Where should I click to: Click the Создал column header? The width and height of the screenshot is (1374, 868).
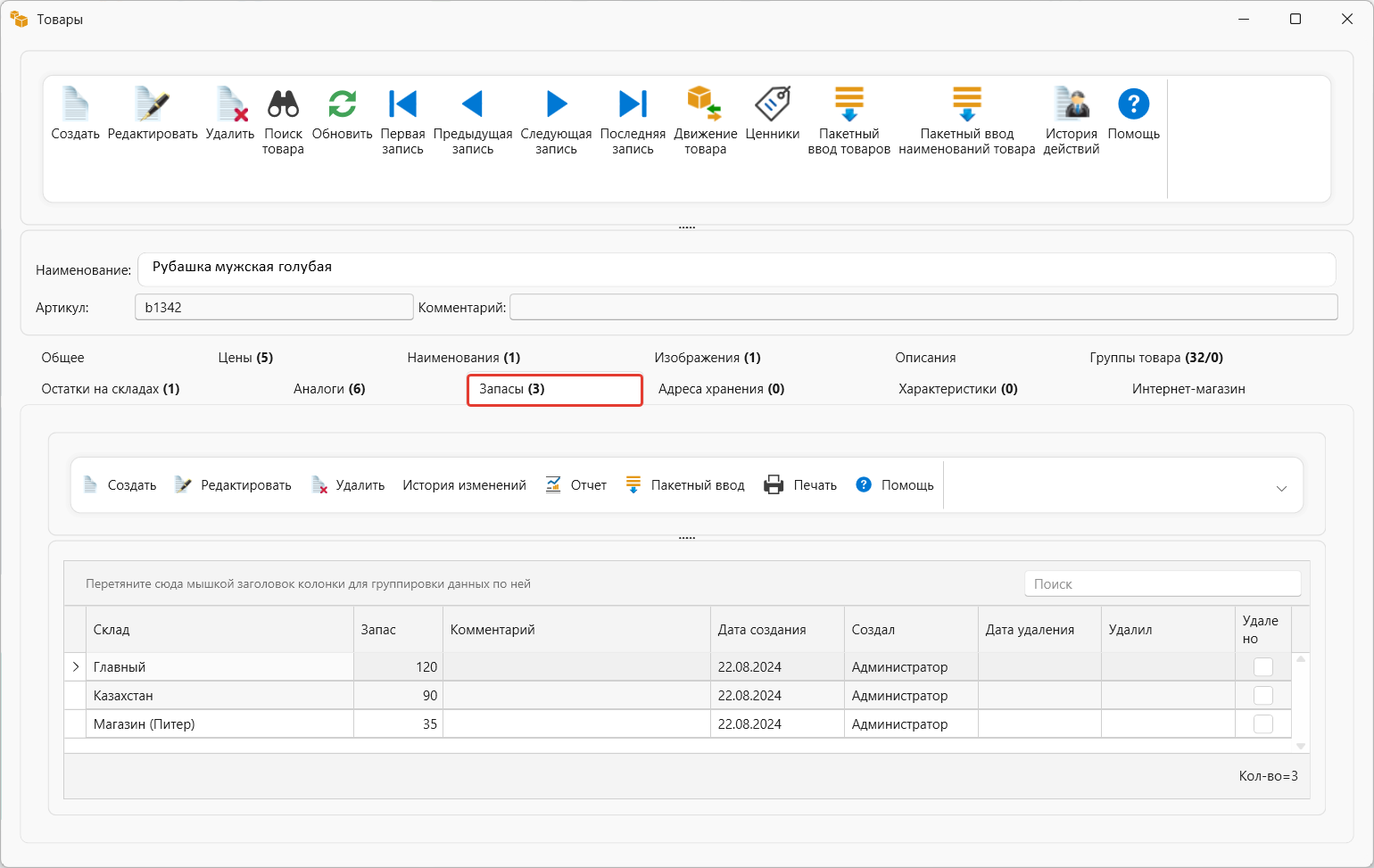point(911,630)
